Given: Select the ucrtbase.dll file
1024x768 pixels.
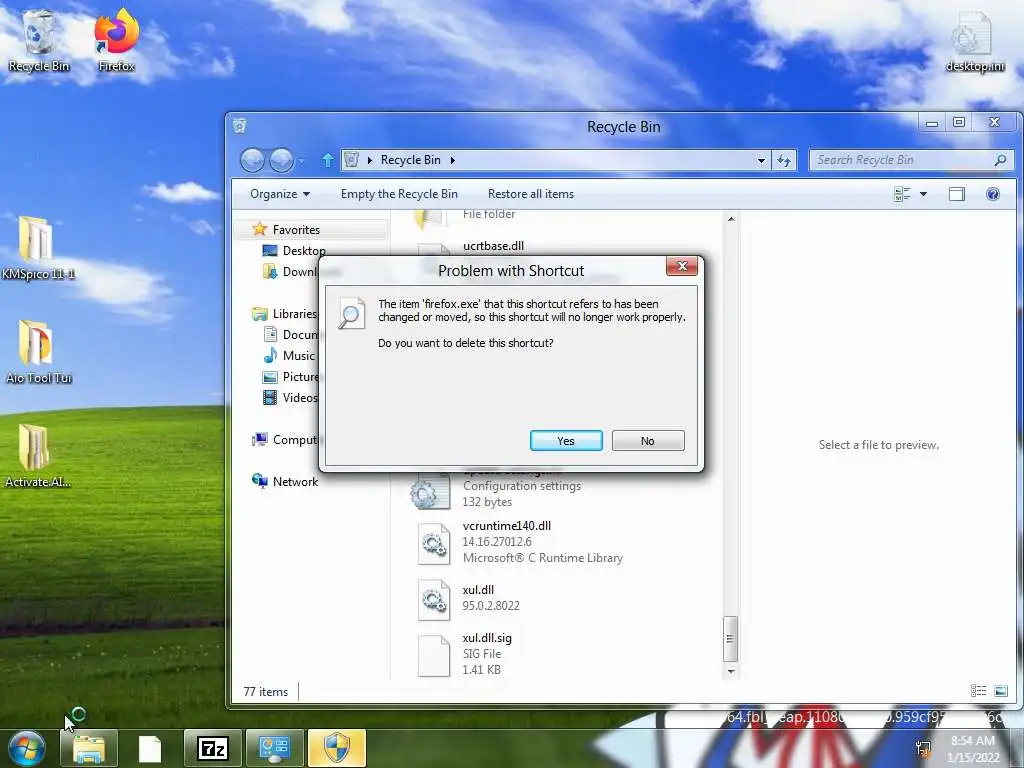Looking at the screenshot, I should [493, 246].
